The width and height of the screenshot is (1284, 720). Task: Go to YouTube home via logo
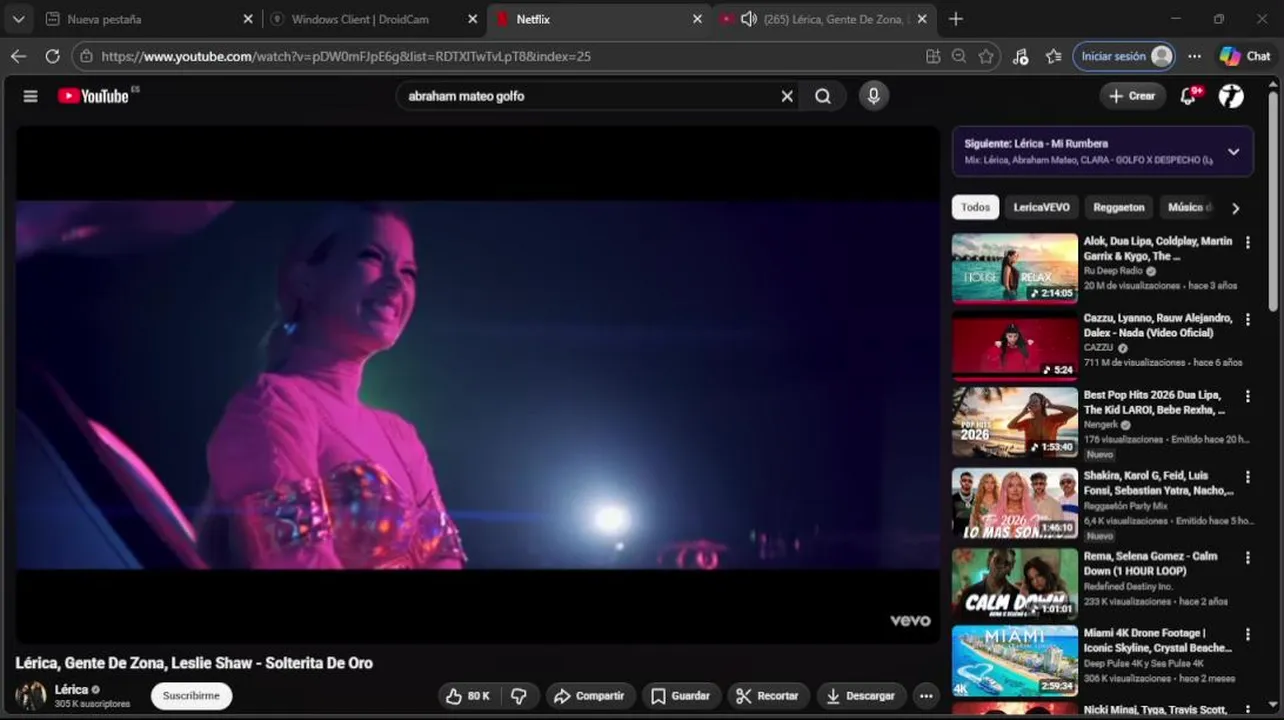pos(93,96)
